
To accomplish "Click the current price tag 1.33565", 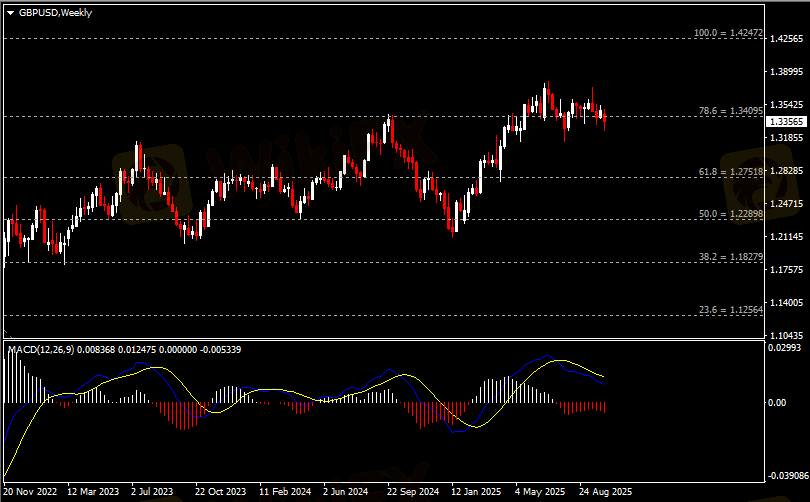I will (x=785, y=121).
